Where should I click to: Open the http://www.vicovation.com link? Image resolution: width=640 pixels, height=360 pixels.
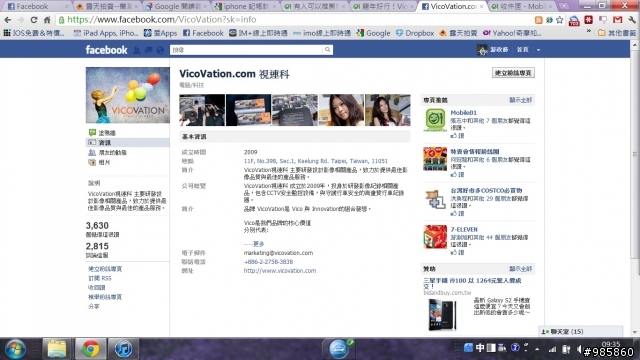tap(280, 271)
